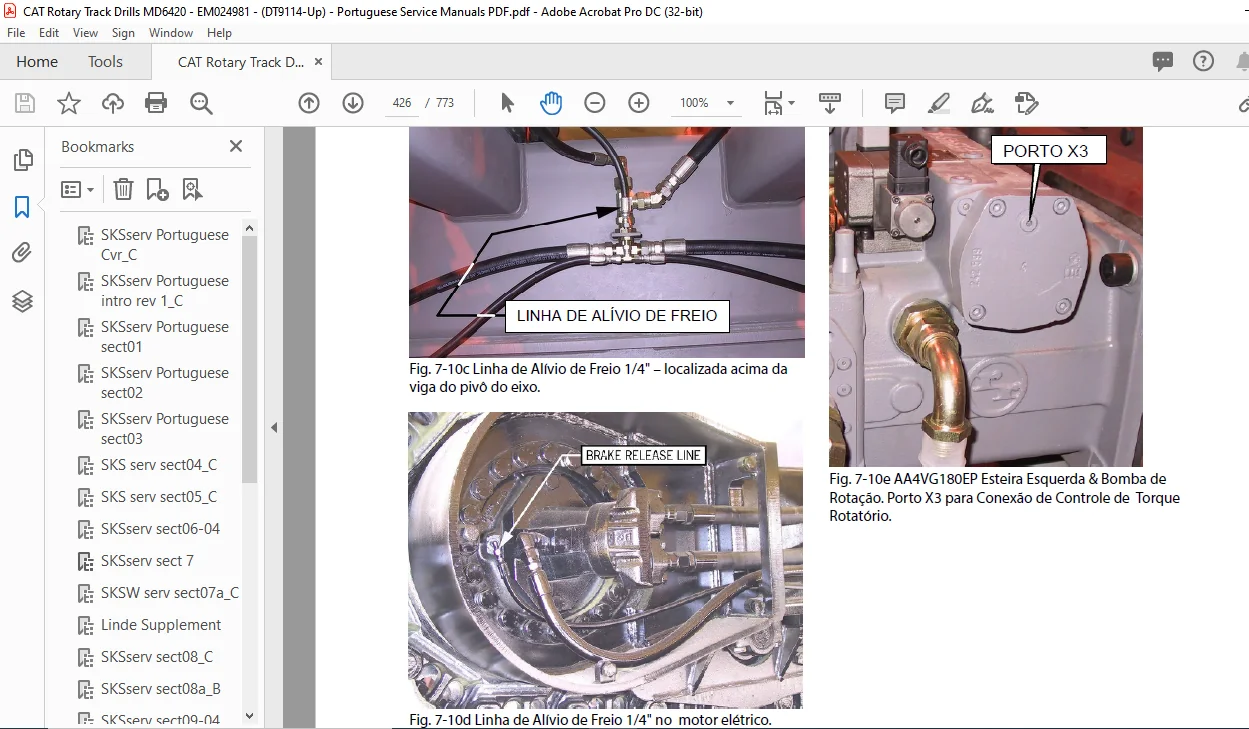Open the notifications chat icon

1162,61
